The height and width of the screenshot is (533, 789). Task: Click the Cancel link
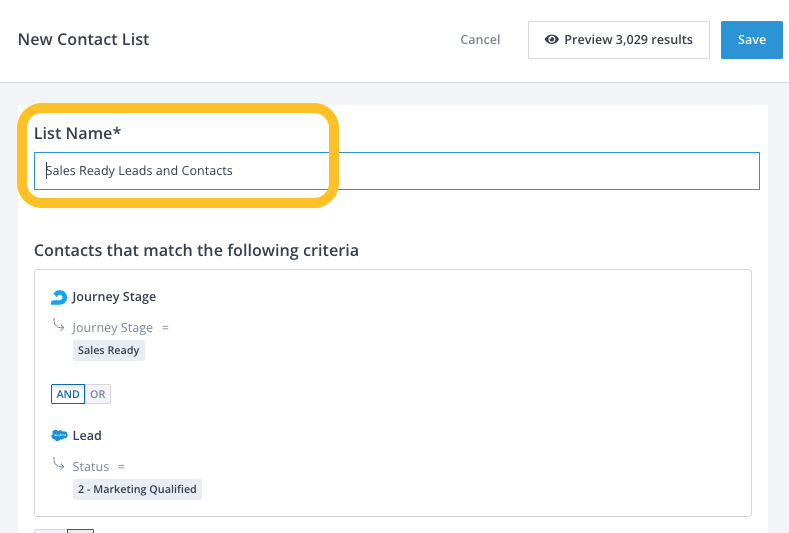tap(480, 40)
